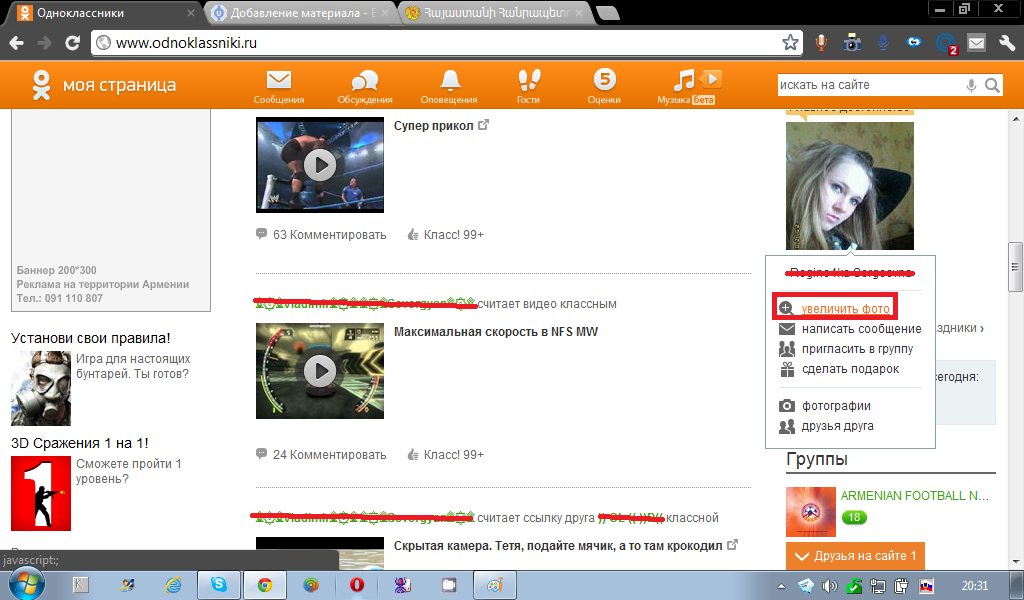The height and width of the screenshot is (600, 1024).
Task: Open Skype from the taskbar
Action: (x=219, y=584)
